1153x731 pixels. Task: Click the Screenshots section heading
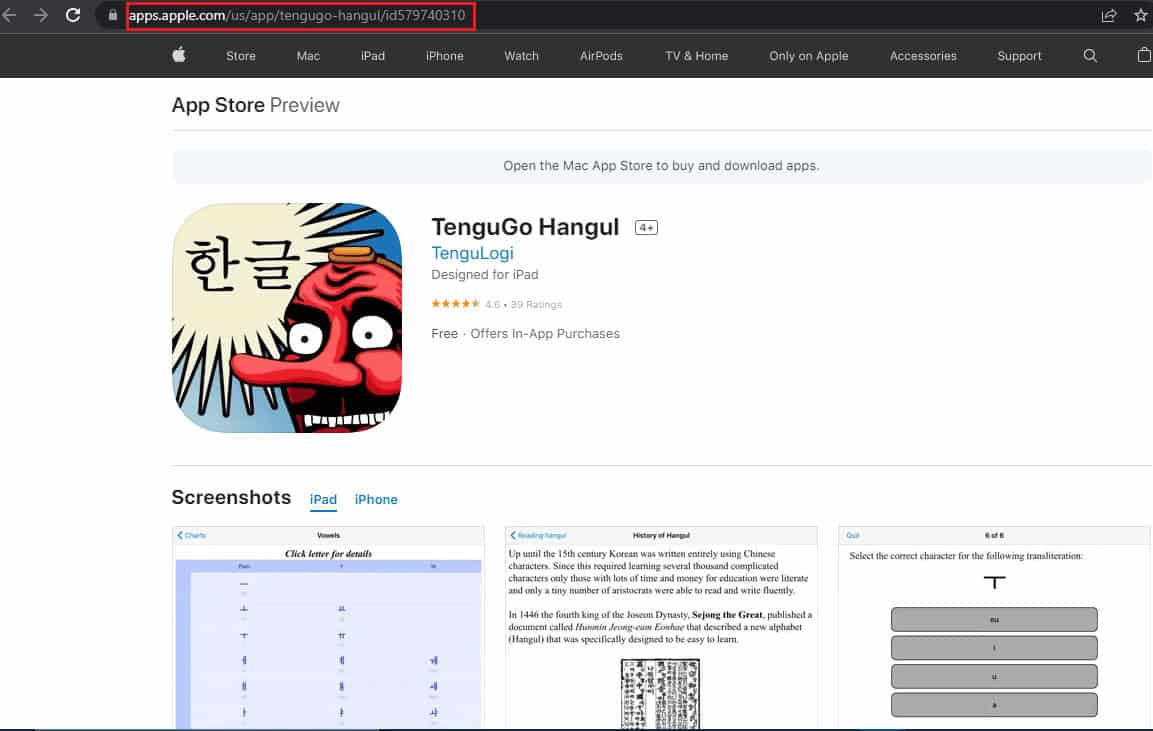[x=231, y=497]
